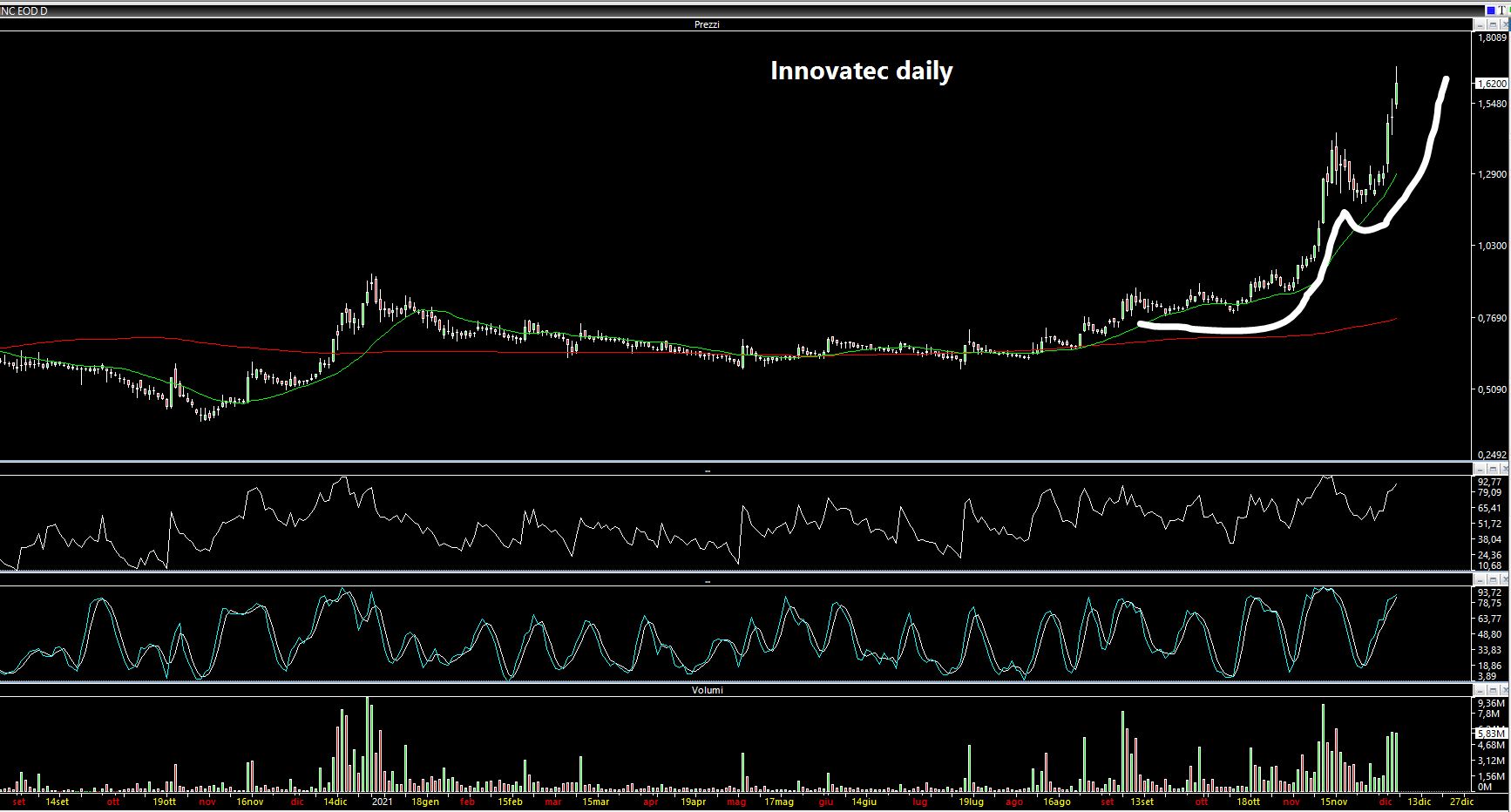Click the 17mag date on the time axis
The width and height of the screenshot is (1511, 812).
click(779, 802)
